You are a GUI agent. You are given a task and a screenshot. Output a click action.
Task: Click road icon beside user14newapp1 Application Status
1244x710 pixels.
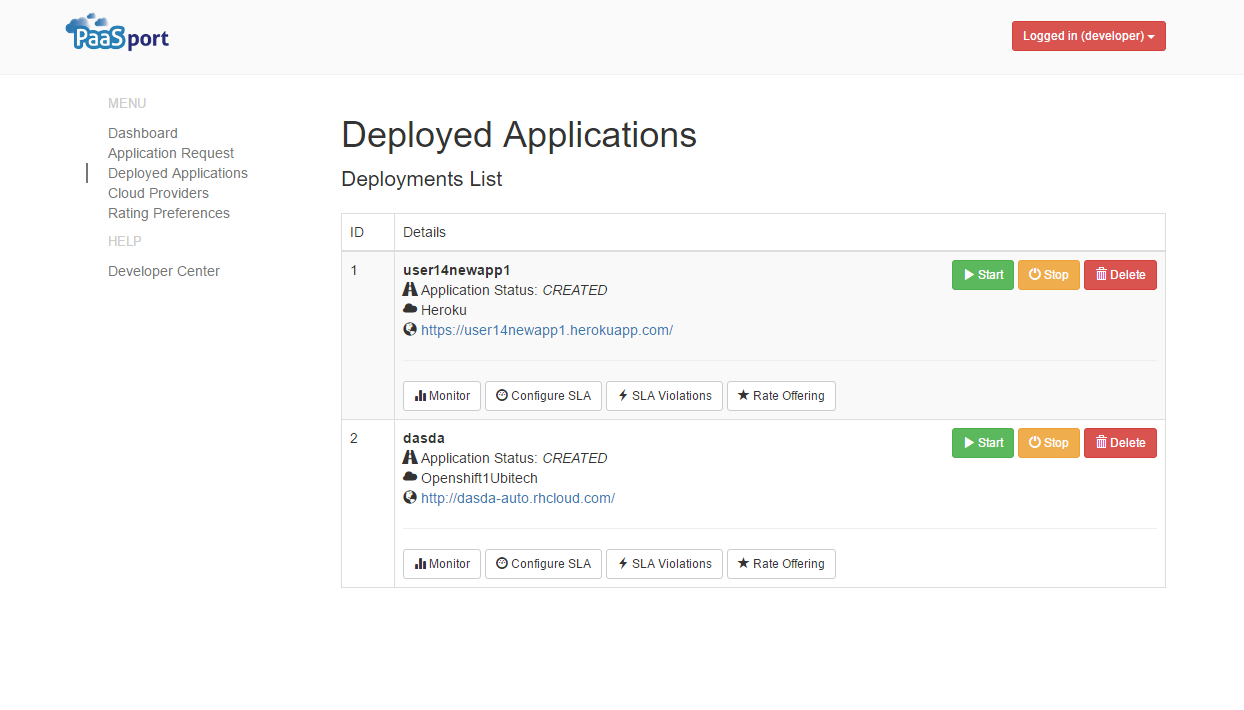coord(410,289)
